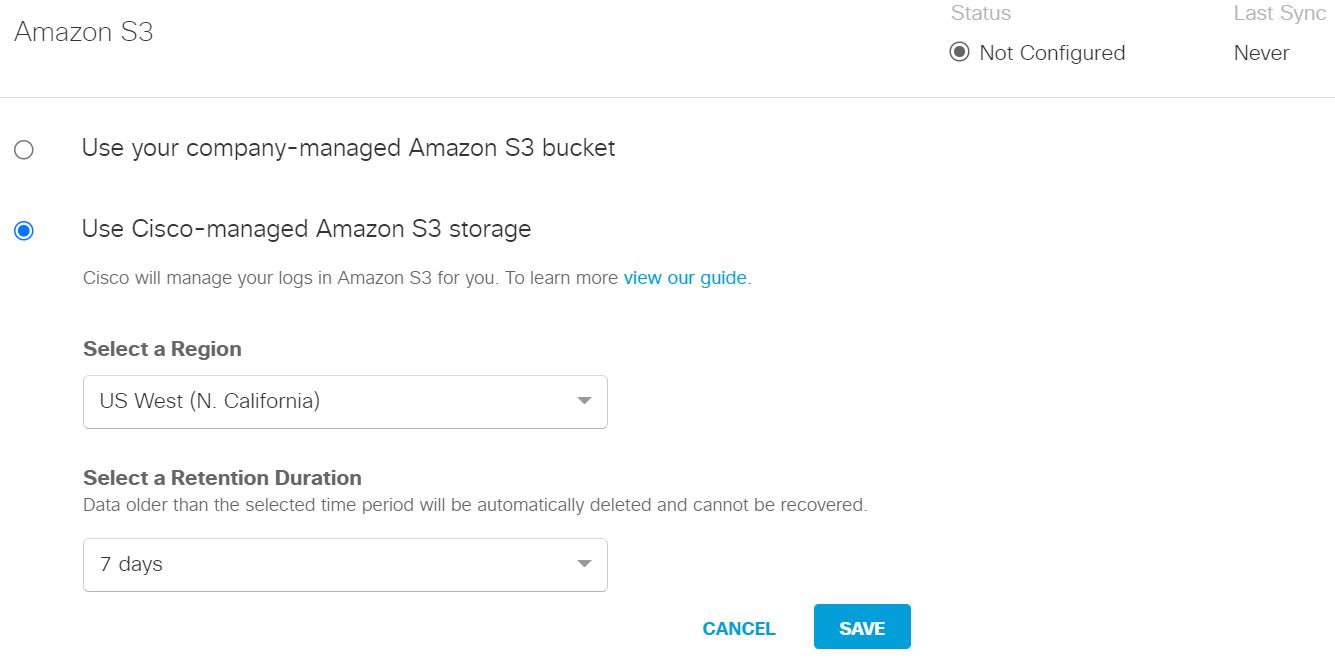Image resolution: width=1335 pixels, height=660 pixels.
Task: Click the data deletion warning text
Action: (x=475, y=505)
